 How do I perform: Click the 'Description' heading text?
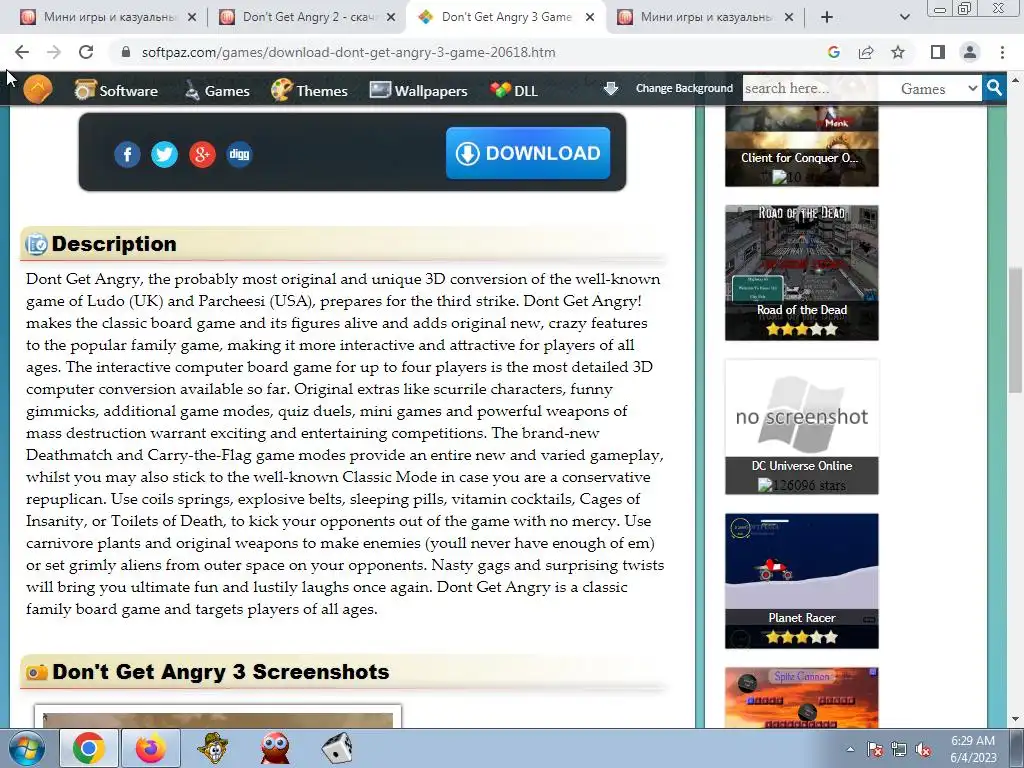pos(114,244)
